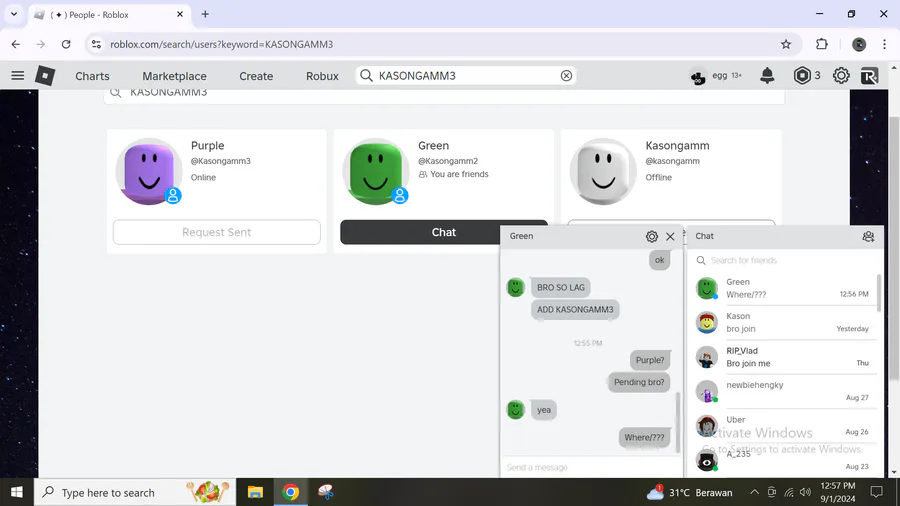Click the ADD KASONGAMM3 message bubble
The width and height of the screenshot is (900, 506).
click(x=575, y=310)
